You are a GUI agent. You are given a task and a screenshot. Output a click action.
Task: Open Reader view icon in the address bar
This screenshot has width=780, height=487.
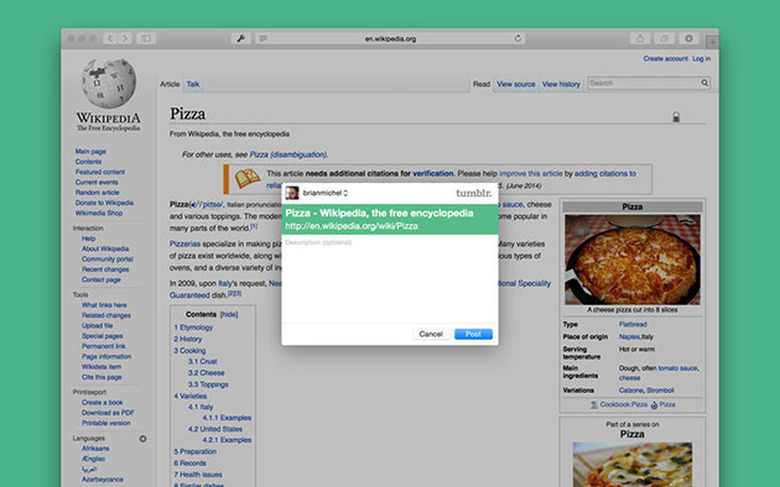(x=264, y=38)
